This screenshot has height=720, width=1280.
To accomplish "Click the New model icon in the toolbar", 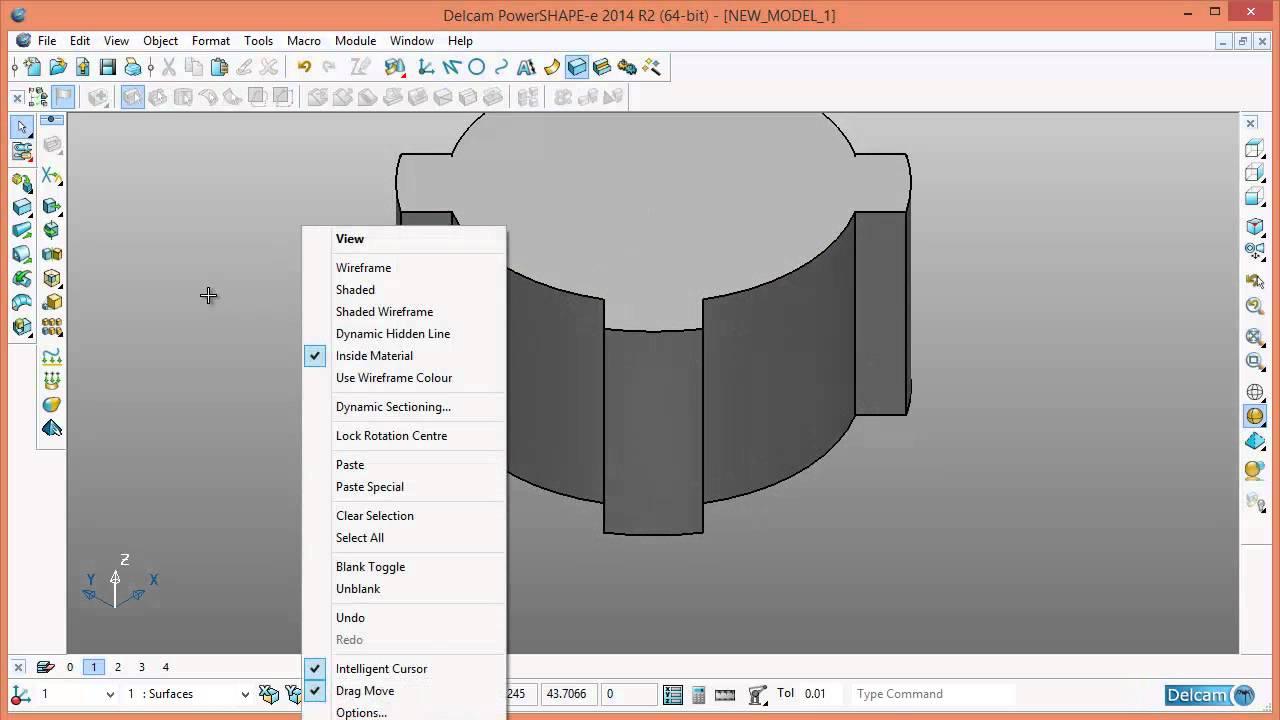I will coord(33,67).
